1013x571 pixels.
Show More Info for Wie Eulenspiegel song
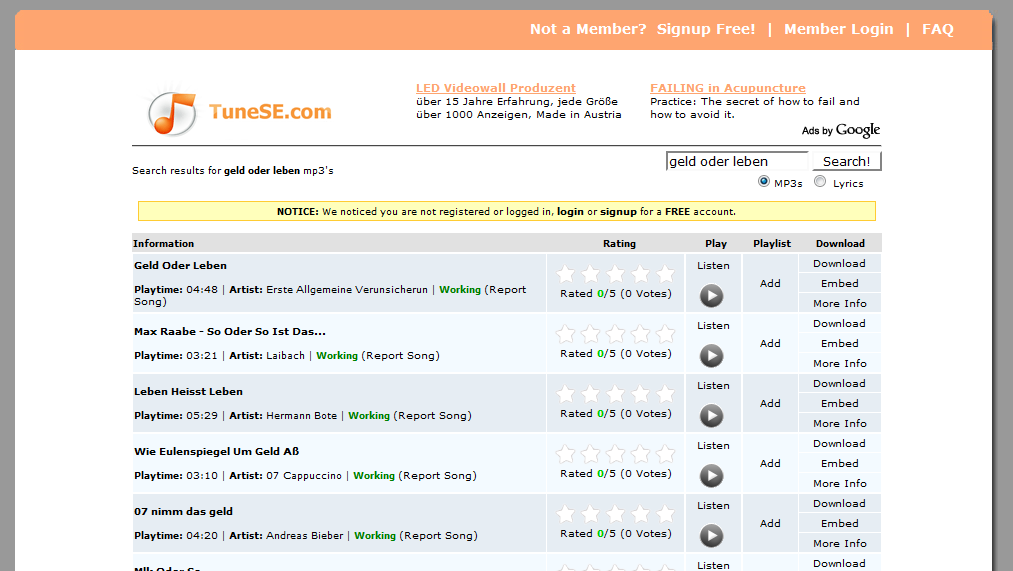839,484
